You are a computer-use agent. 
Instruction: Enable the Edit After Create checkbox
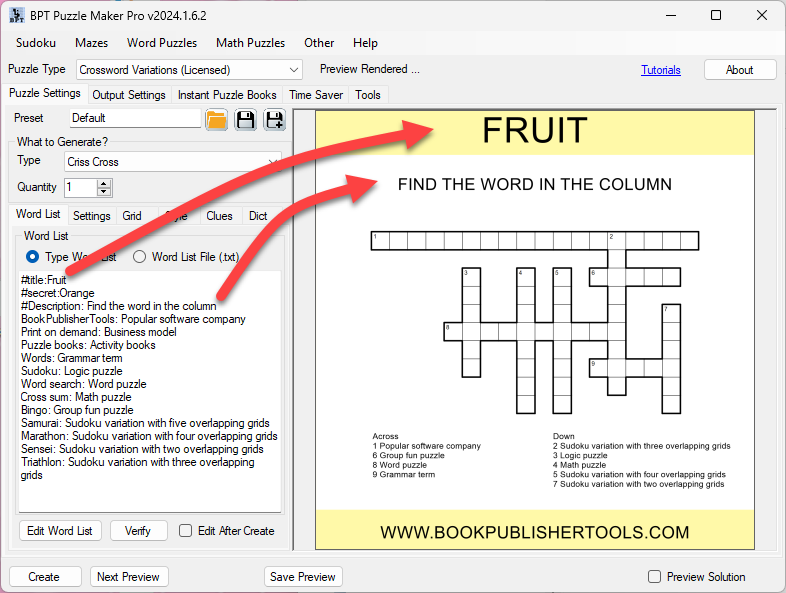click(x=185, y=531)
